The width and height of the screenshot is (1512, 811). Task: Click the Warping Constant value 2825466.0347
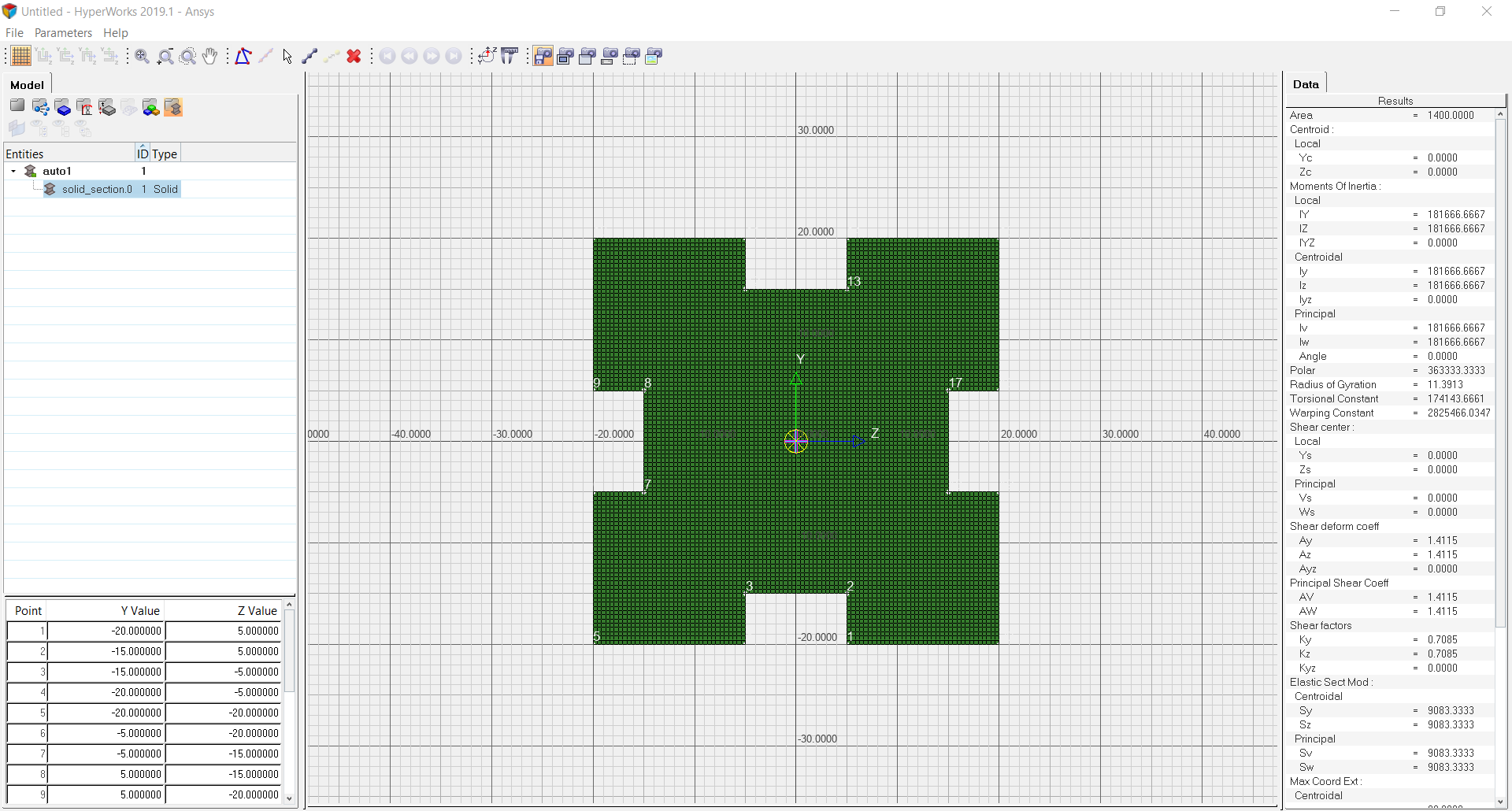[x=1458, y=413]
